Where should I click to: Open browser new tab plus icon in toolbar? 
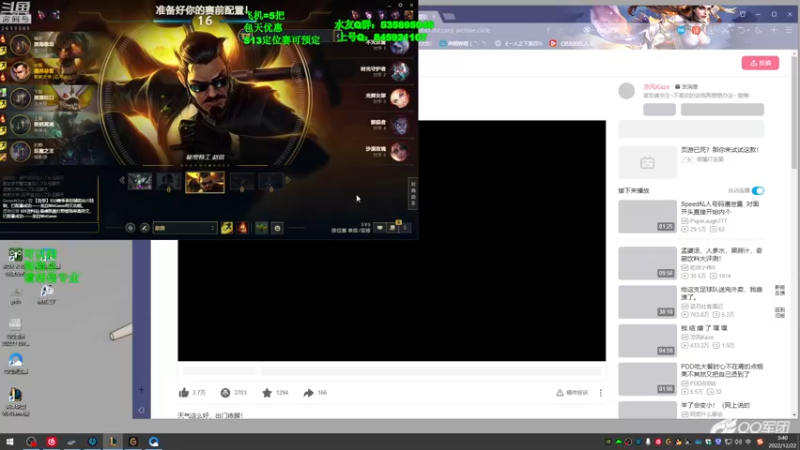coord(773,30)
